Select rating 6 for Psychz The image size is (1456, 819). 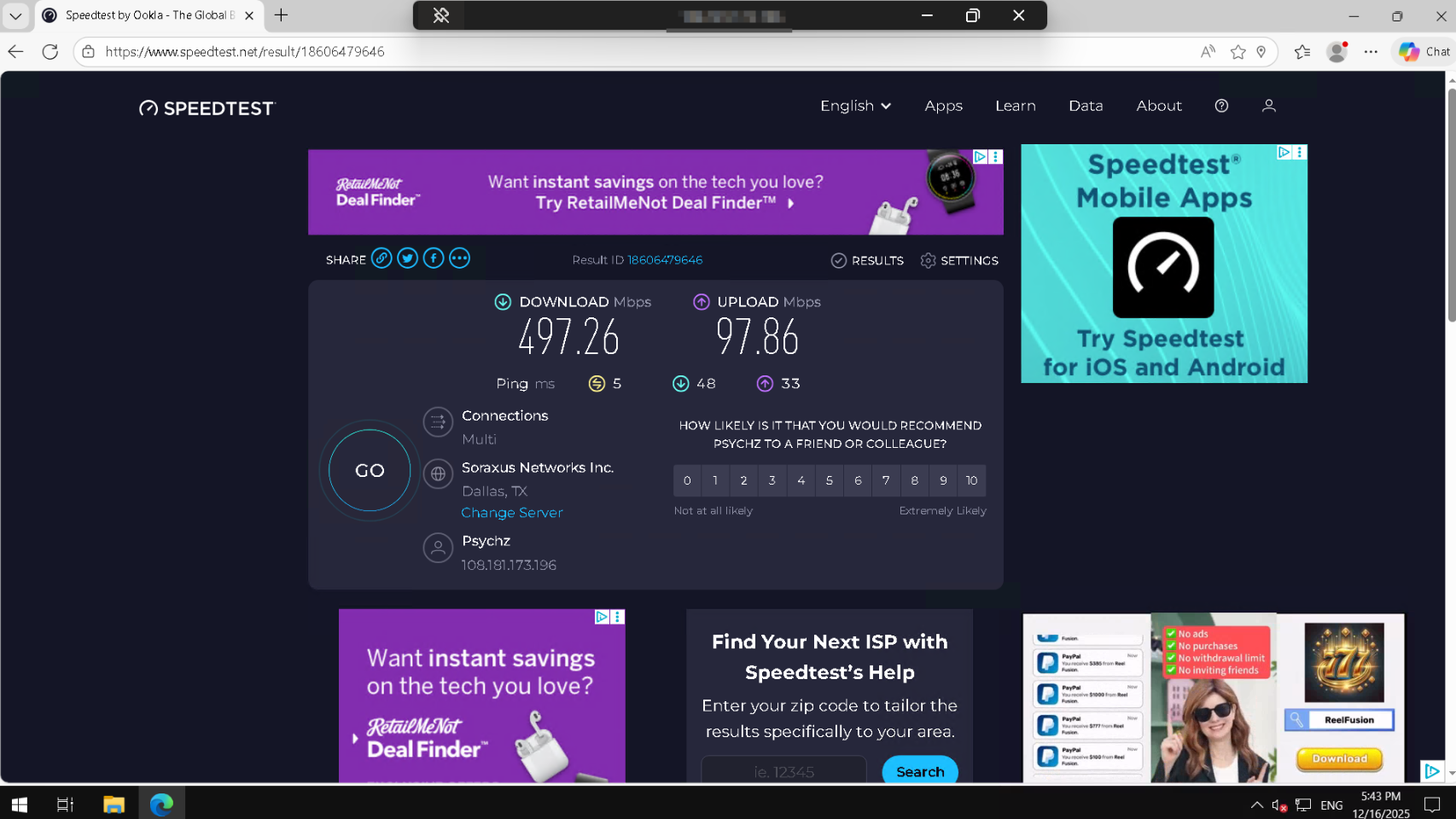pyautogui.click(x=858, y=480)
